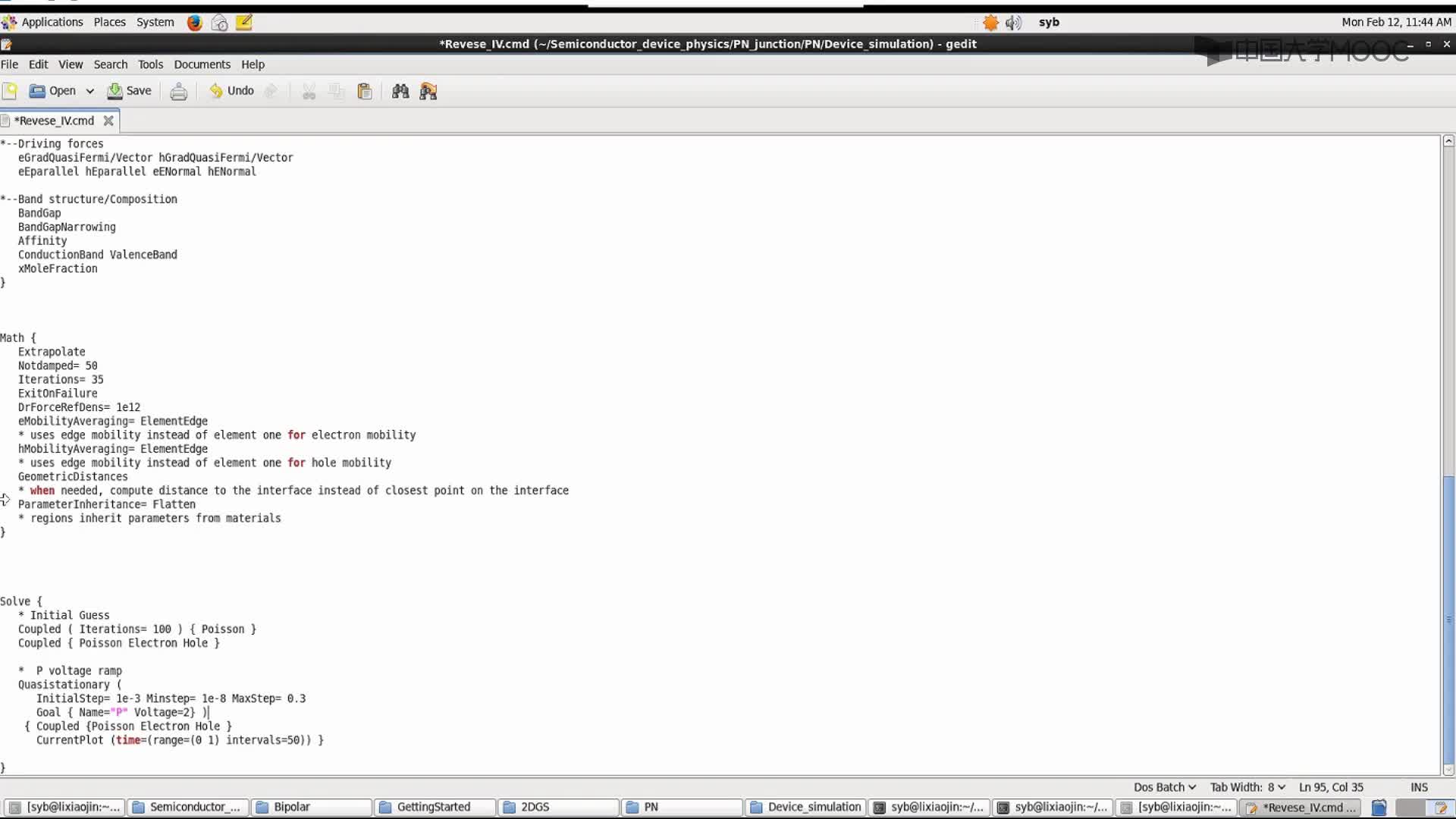
Task: Select the *Revese_IV.cmd tab
Action: (54, 120)
